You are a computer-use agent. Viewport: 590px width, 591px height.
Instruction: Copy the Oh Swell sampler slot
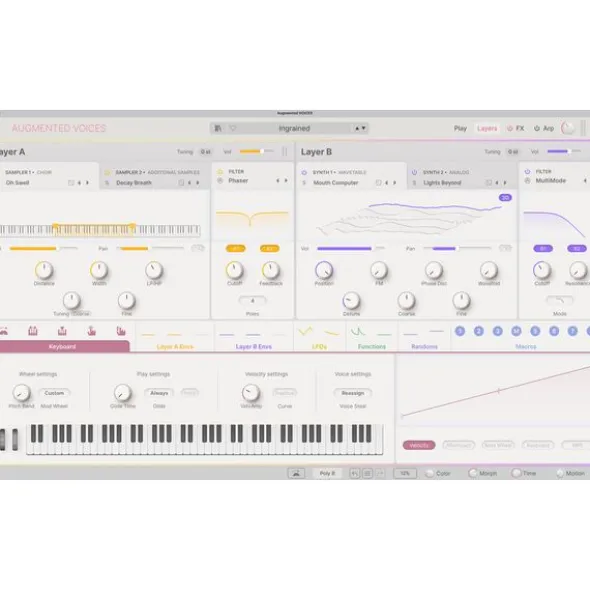click(x=70, y=183)
